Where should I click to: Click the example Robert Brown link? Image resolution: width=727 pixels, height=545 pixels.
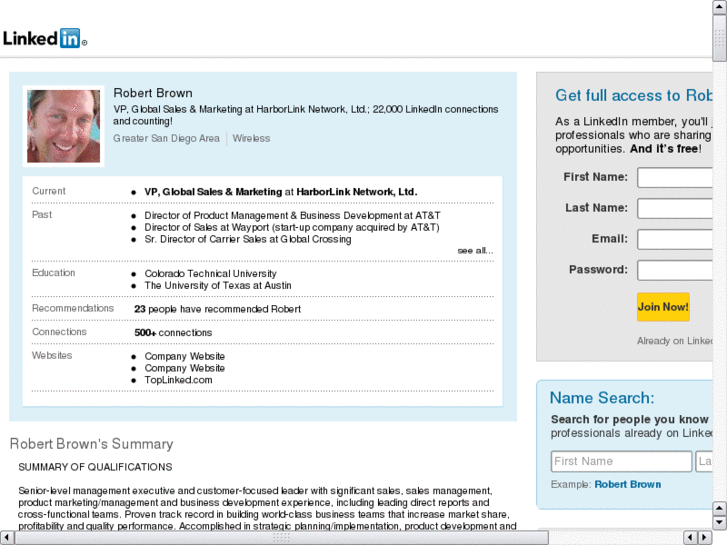[628, 484]
